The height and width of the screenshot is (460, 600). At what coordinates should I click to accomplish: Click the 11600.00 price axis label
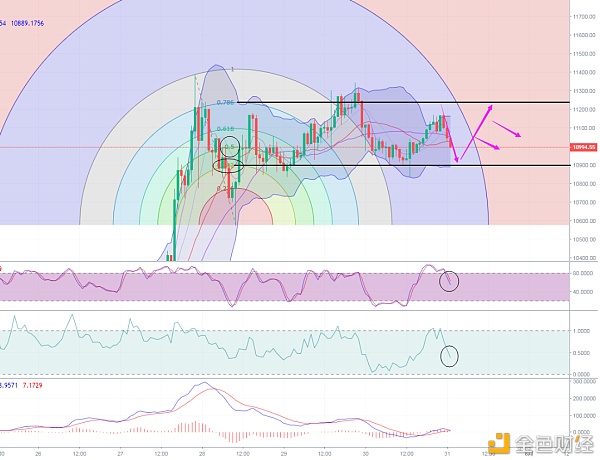click(584, 35)
